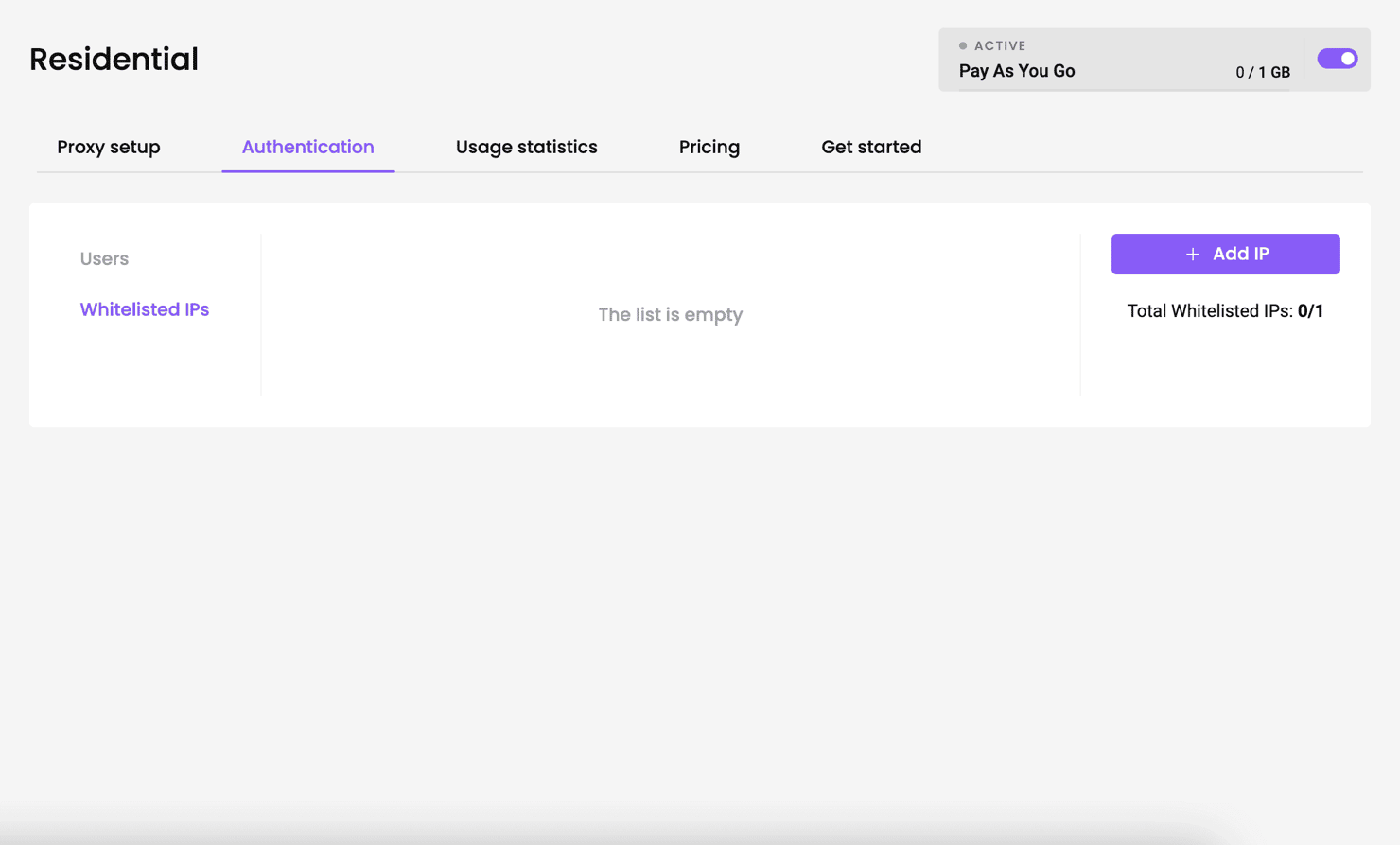Click the Total Whitelisted IPs counter
This screenshot has width=1400, height=845.
tap(1225, 311)
